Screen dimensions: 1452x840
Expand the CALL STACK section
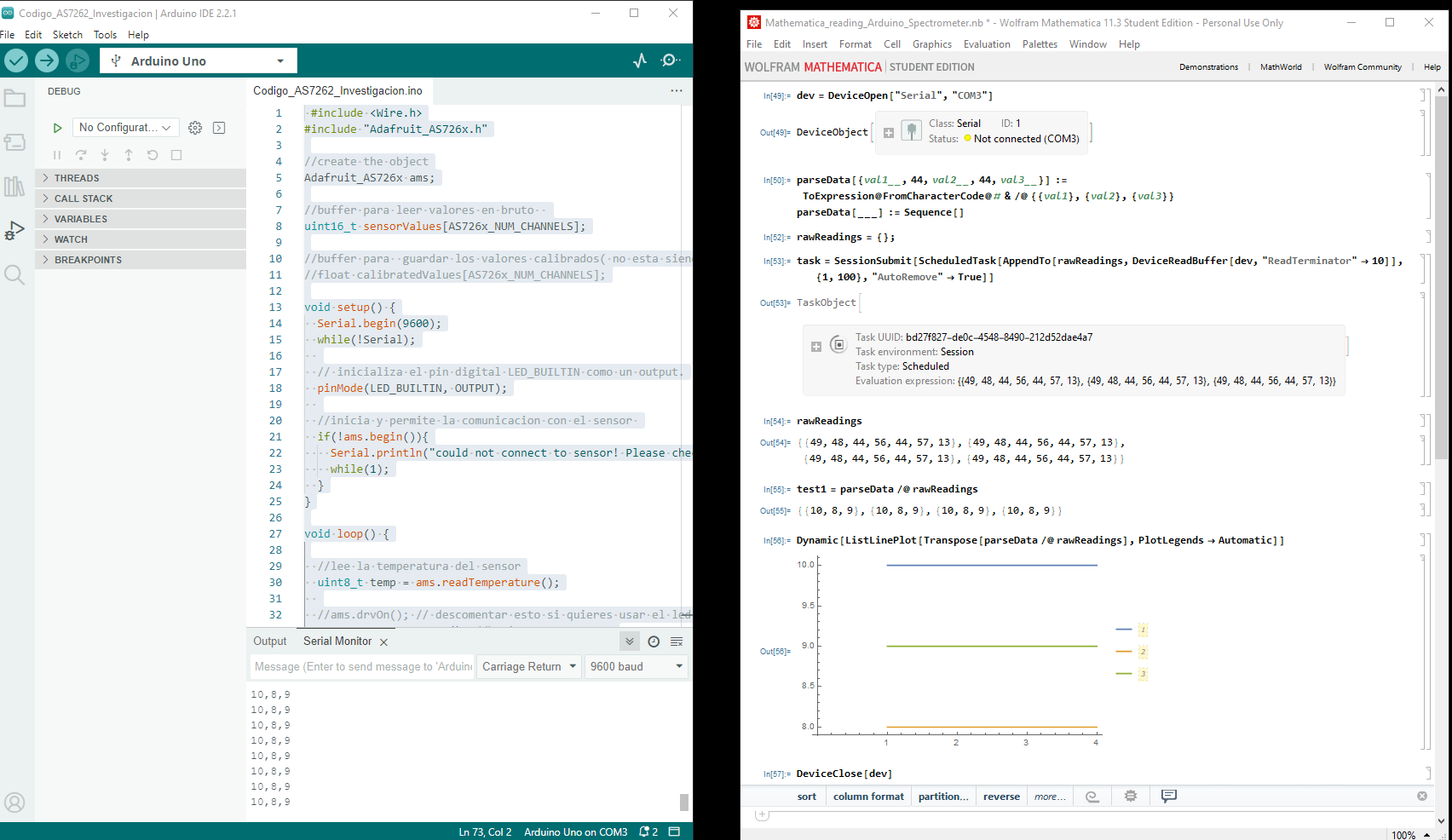tap(141, 198)
